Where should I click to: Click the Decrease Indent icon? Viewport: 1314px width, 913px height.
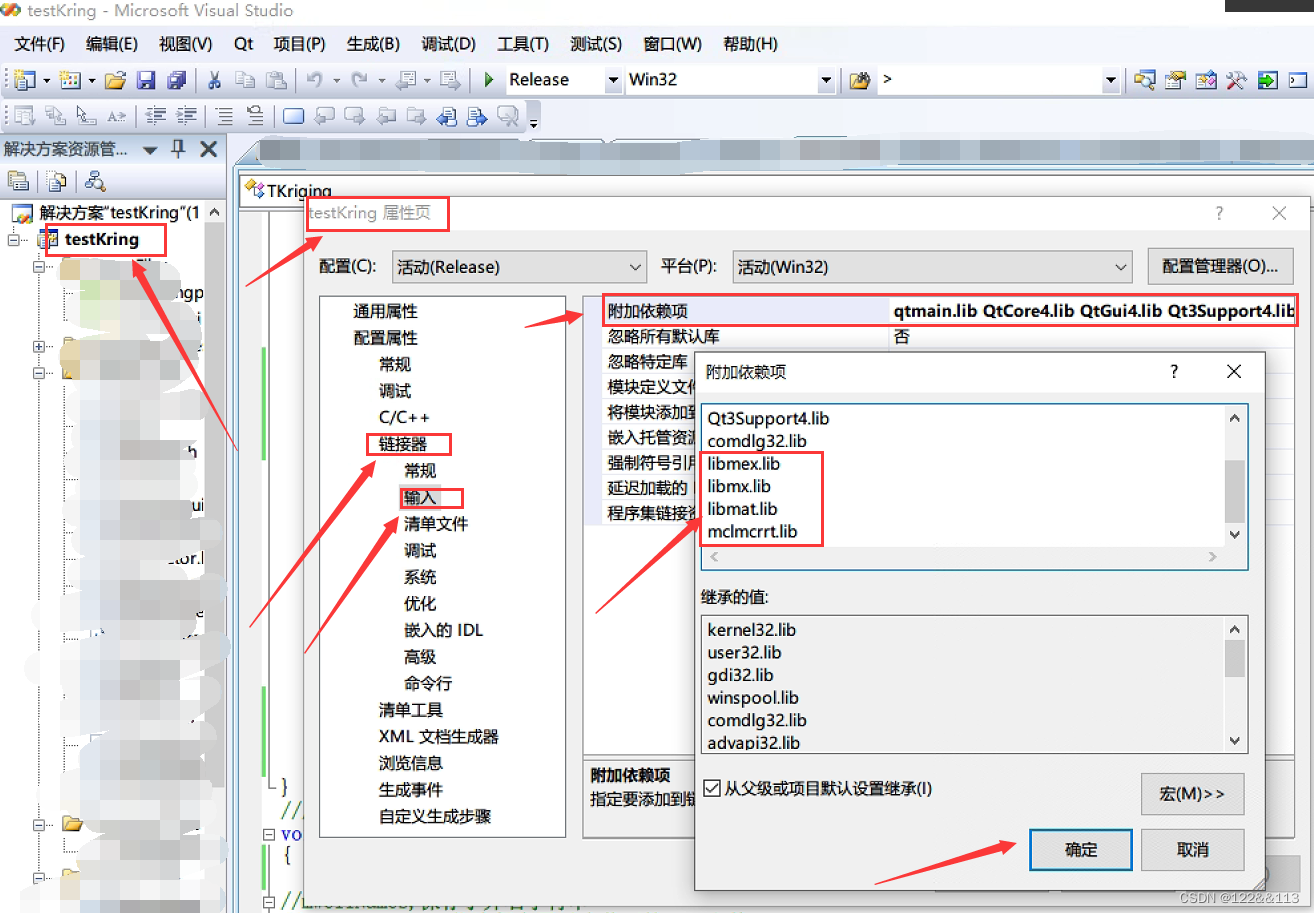point(155,116)
